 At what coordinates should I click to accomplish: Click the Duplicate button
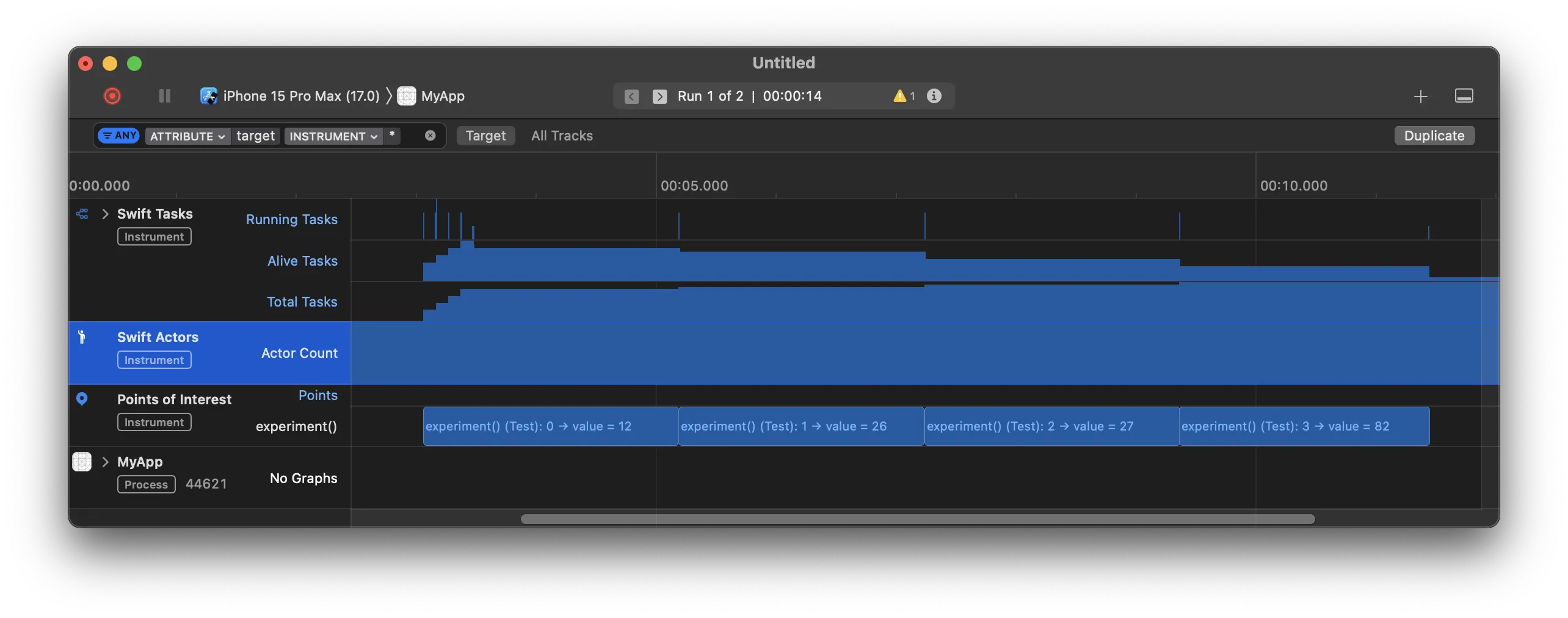[1434, 136]
